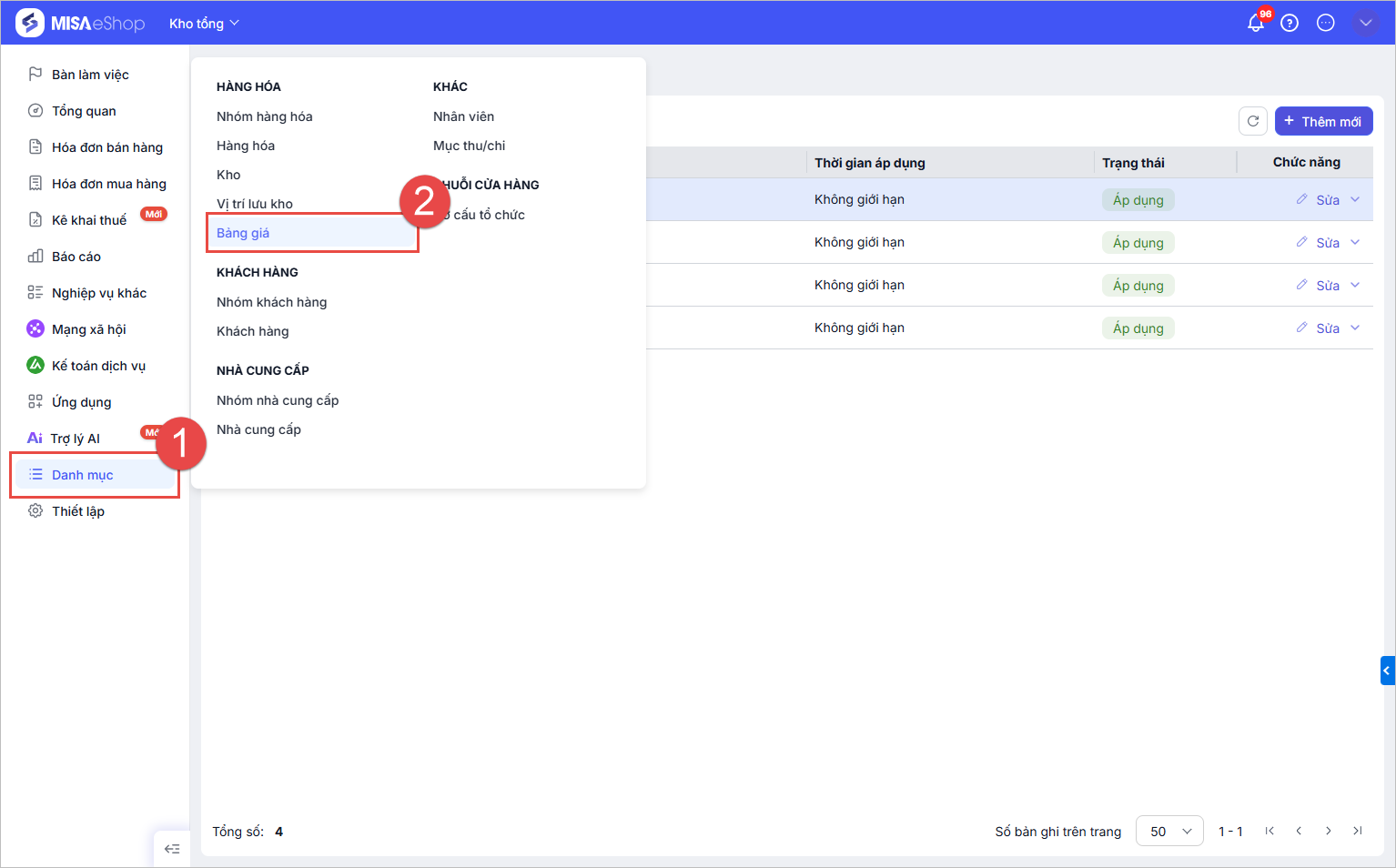The height and width of the screenshot is (868, 1396).
Task: Open Nhà cung cấp menu item
Action: coord(258,429)
